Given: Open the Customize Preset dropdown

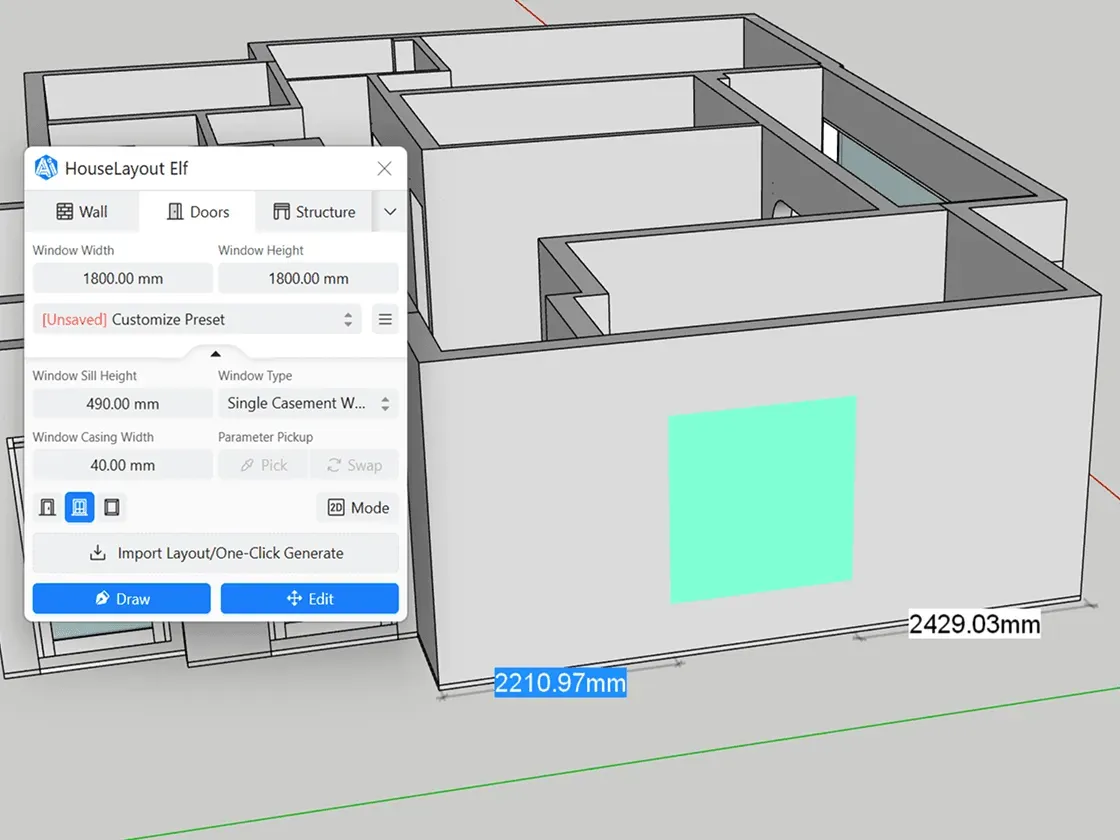Looking at the screenshot, I should (x=197, y=320).
